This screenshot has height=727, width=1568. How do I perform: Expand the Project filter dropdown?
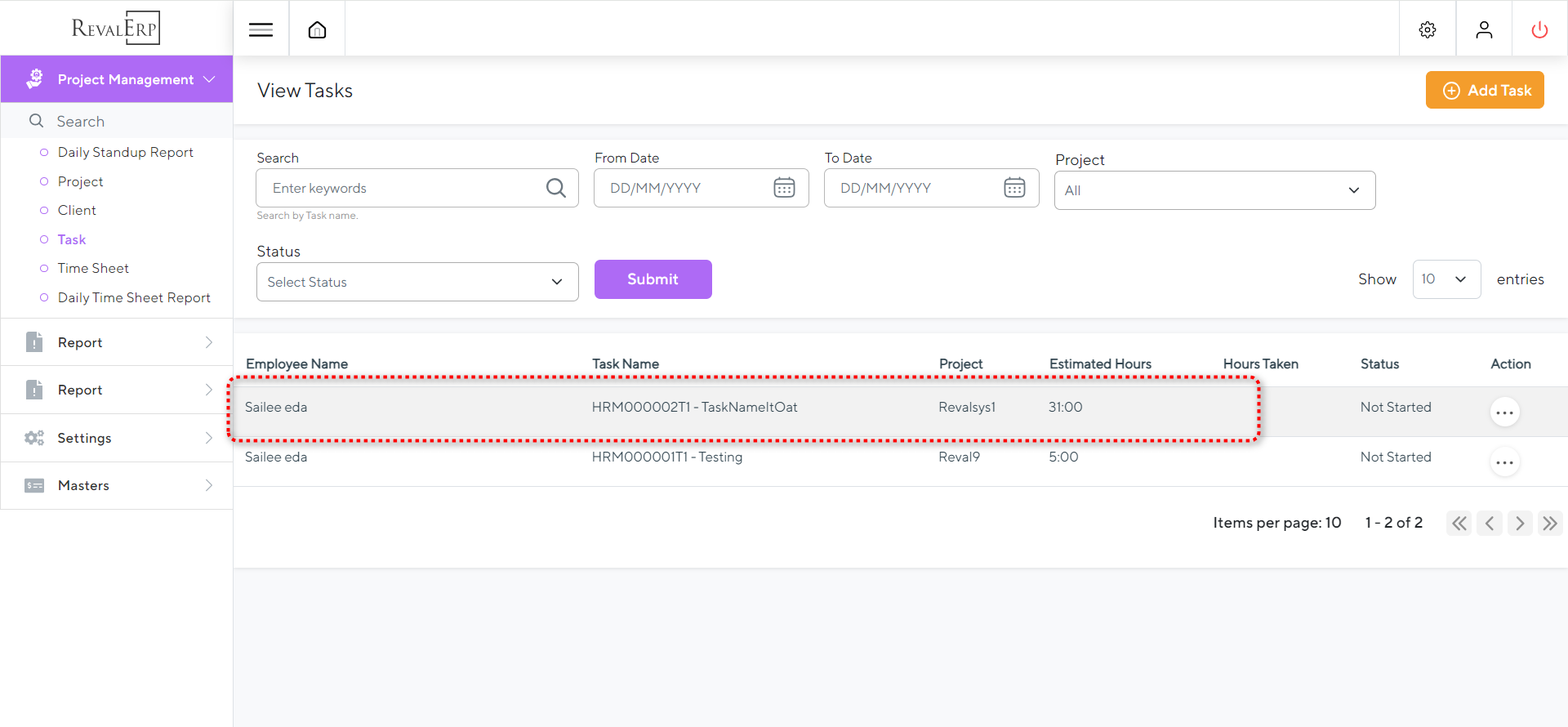pos(1214,190)
